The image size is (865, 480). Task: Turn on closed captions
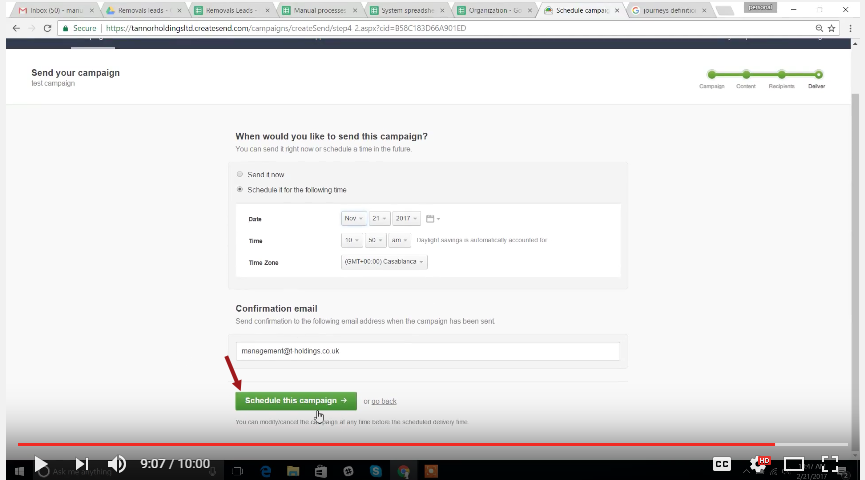(x=722, y=464)
